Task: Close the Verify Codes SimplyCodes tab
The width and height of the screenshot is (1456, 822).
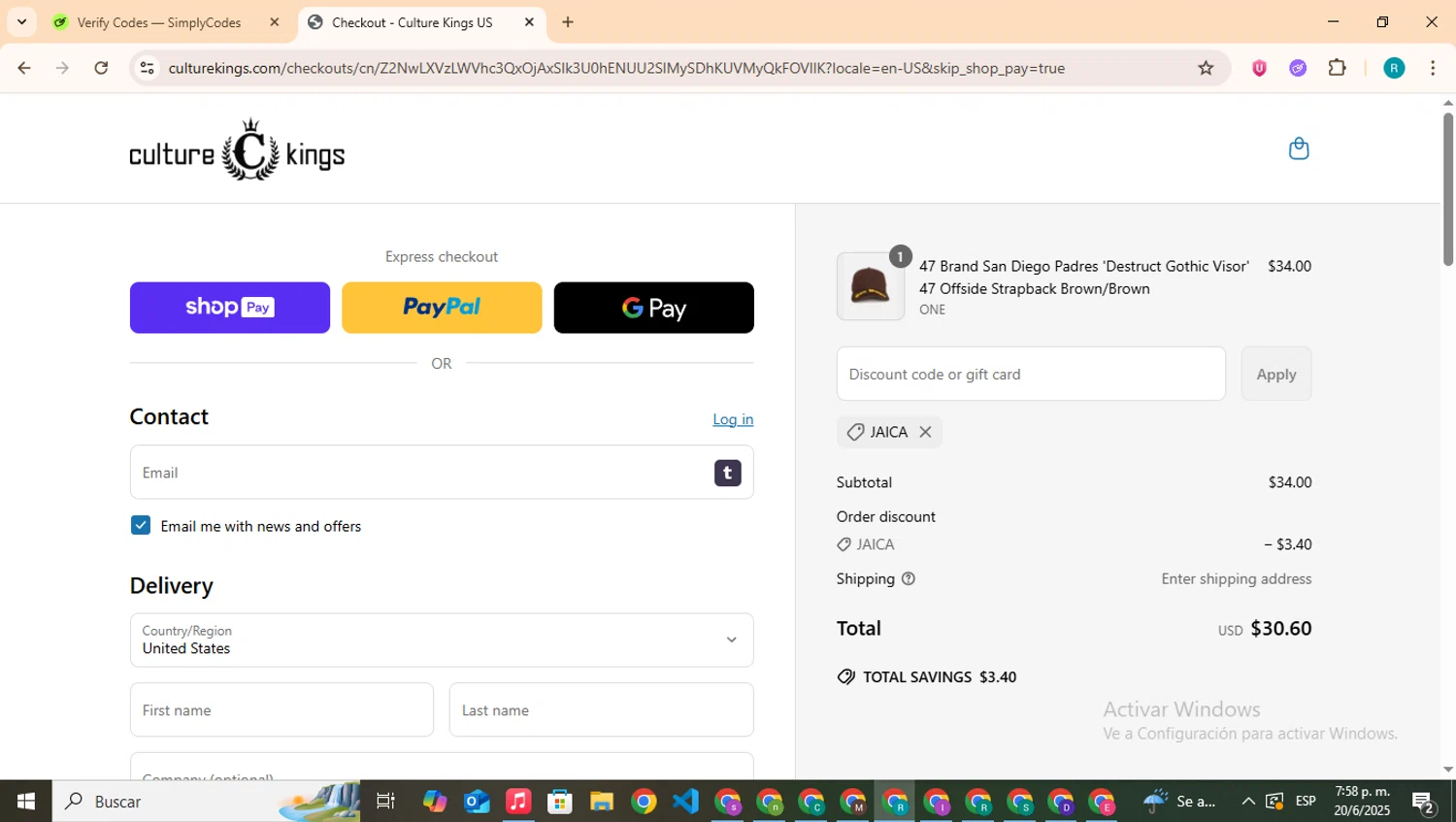Action: pyautogui.click(x=274, y=22)
